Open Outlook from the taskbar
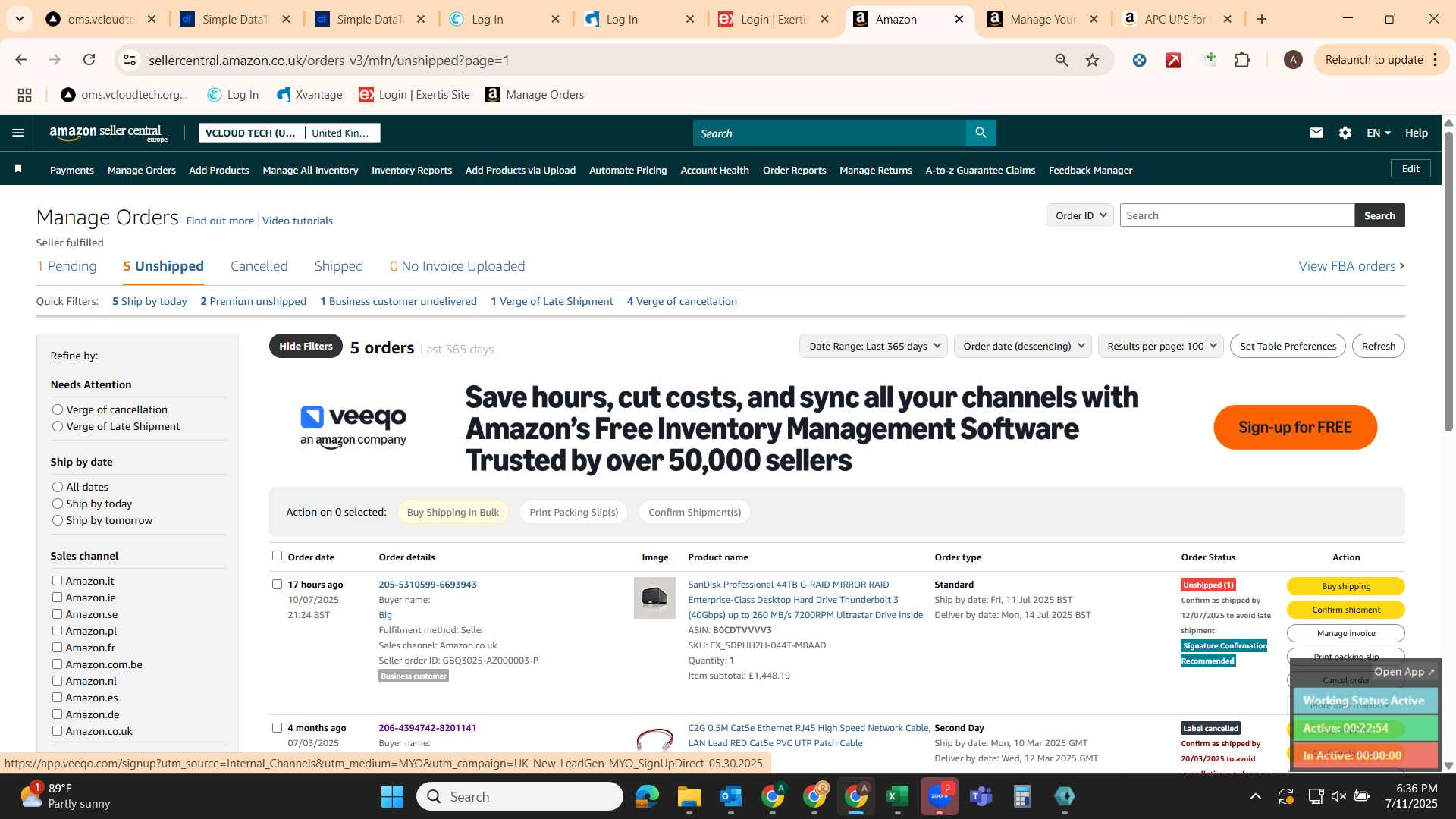1456x819 pixels. 730,796
